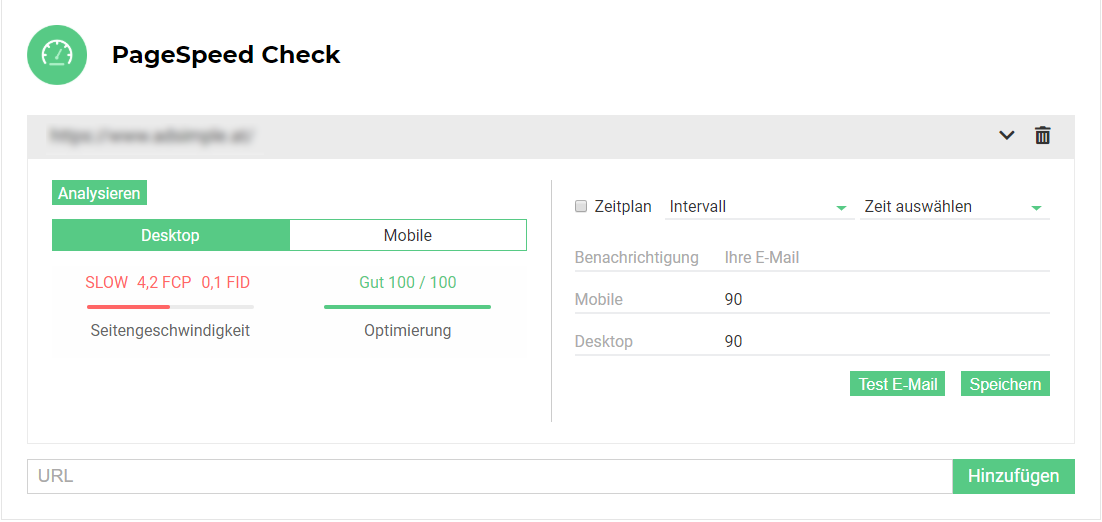This screenshot has height=522, width=1102.
Task: Click the Gut 100 / 100 score text
Action: tap(407, 282)
